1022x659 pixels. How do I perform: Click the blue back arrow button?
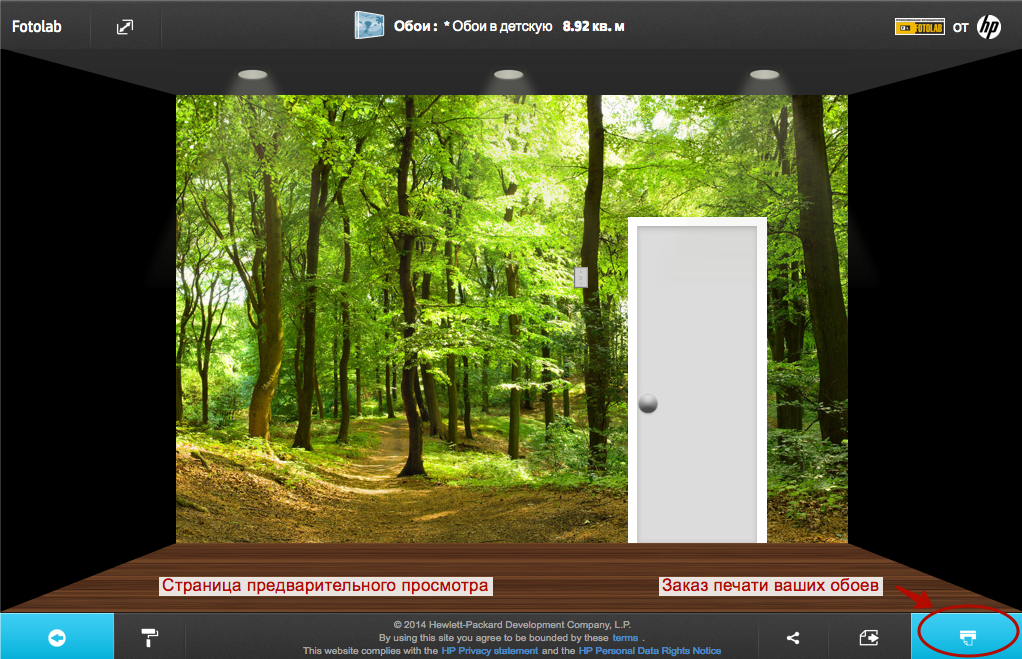(57, 637)
